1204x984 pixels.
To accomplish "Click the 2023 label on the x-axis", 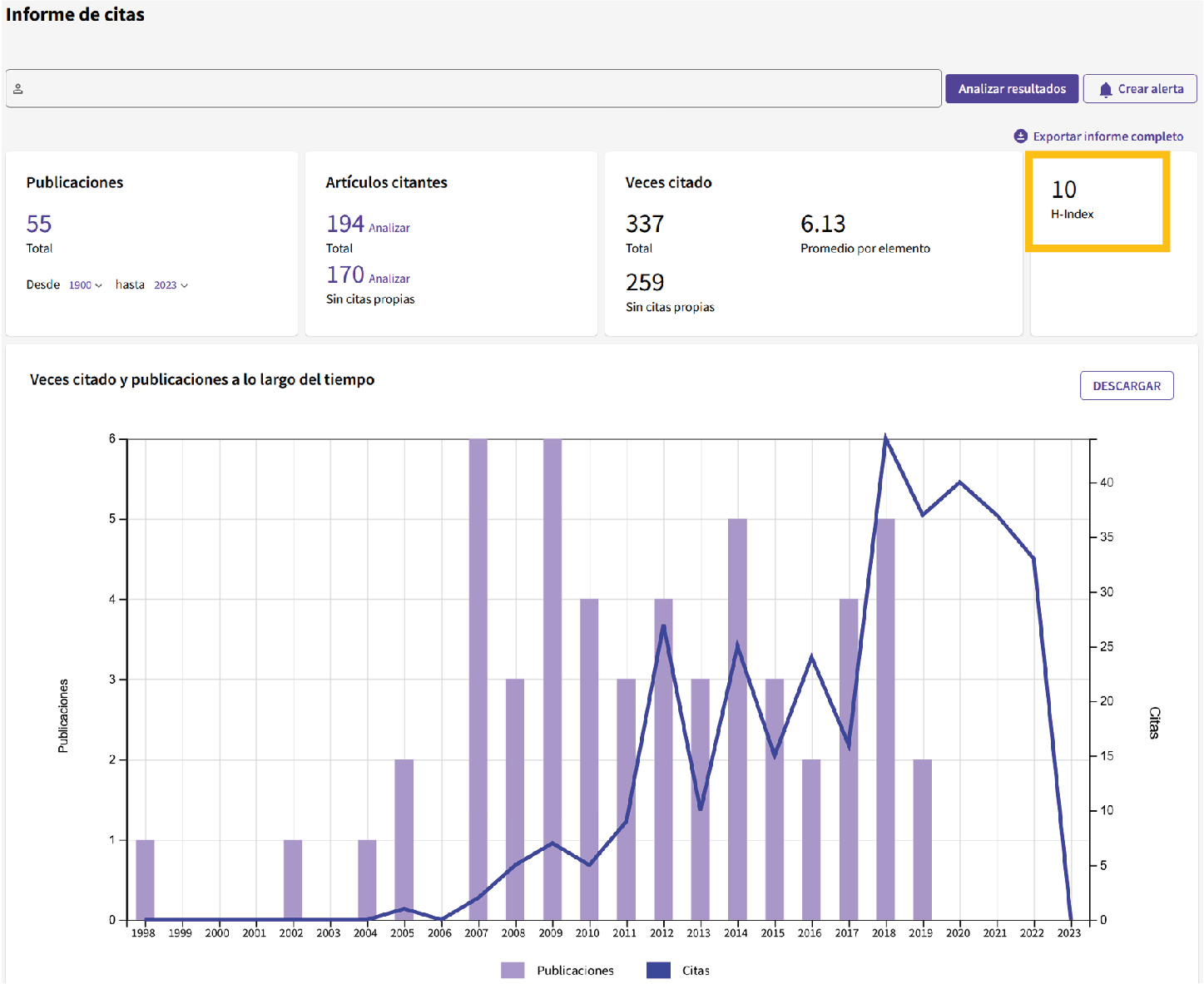I will 1069,933.
